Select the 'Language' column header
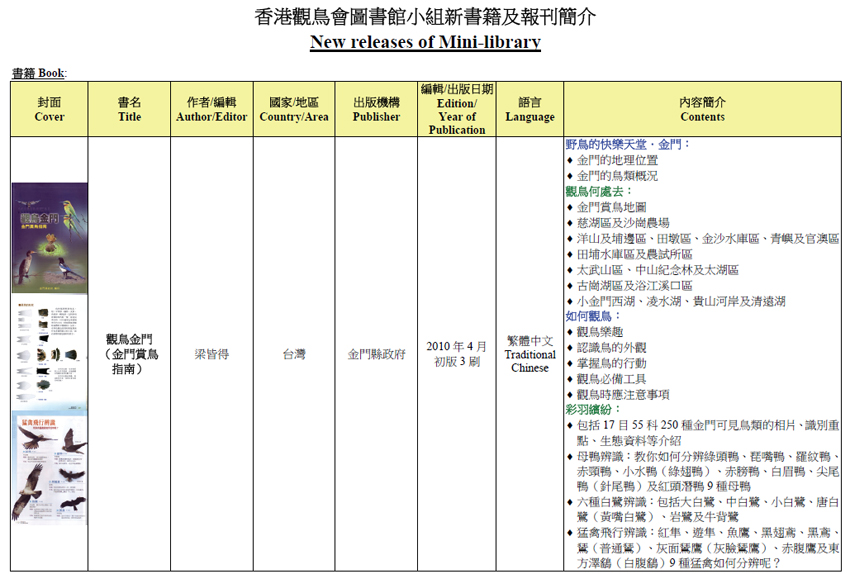Viewport: 850px width, 574px height. point(529,110)
